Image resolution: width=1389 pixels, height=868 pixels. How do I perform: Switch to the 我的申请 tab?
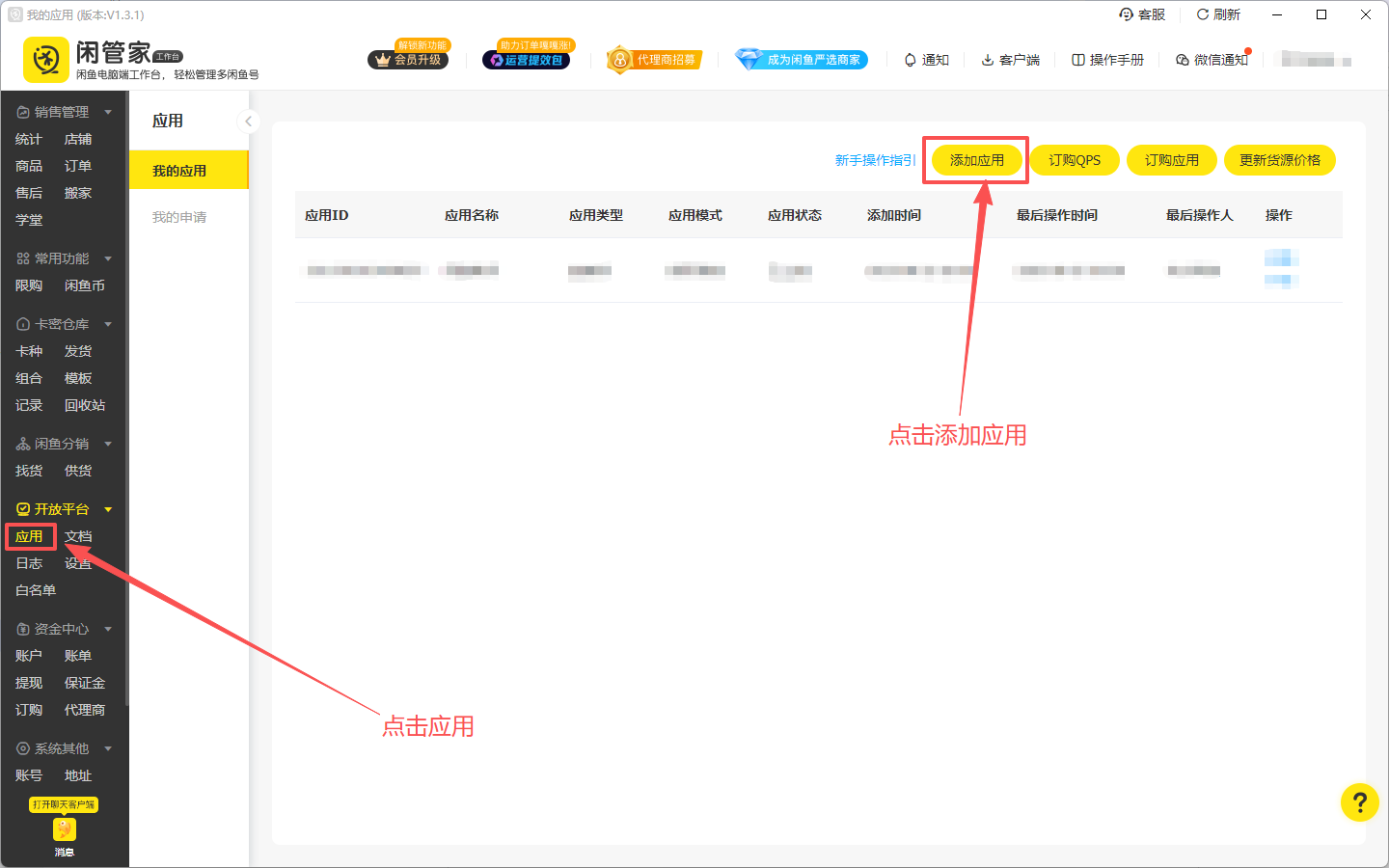179,217
